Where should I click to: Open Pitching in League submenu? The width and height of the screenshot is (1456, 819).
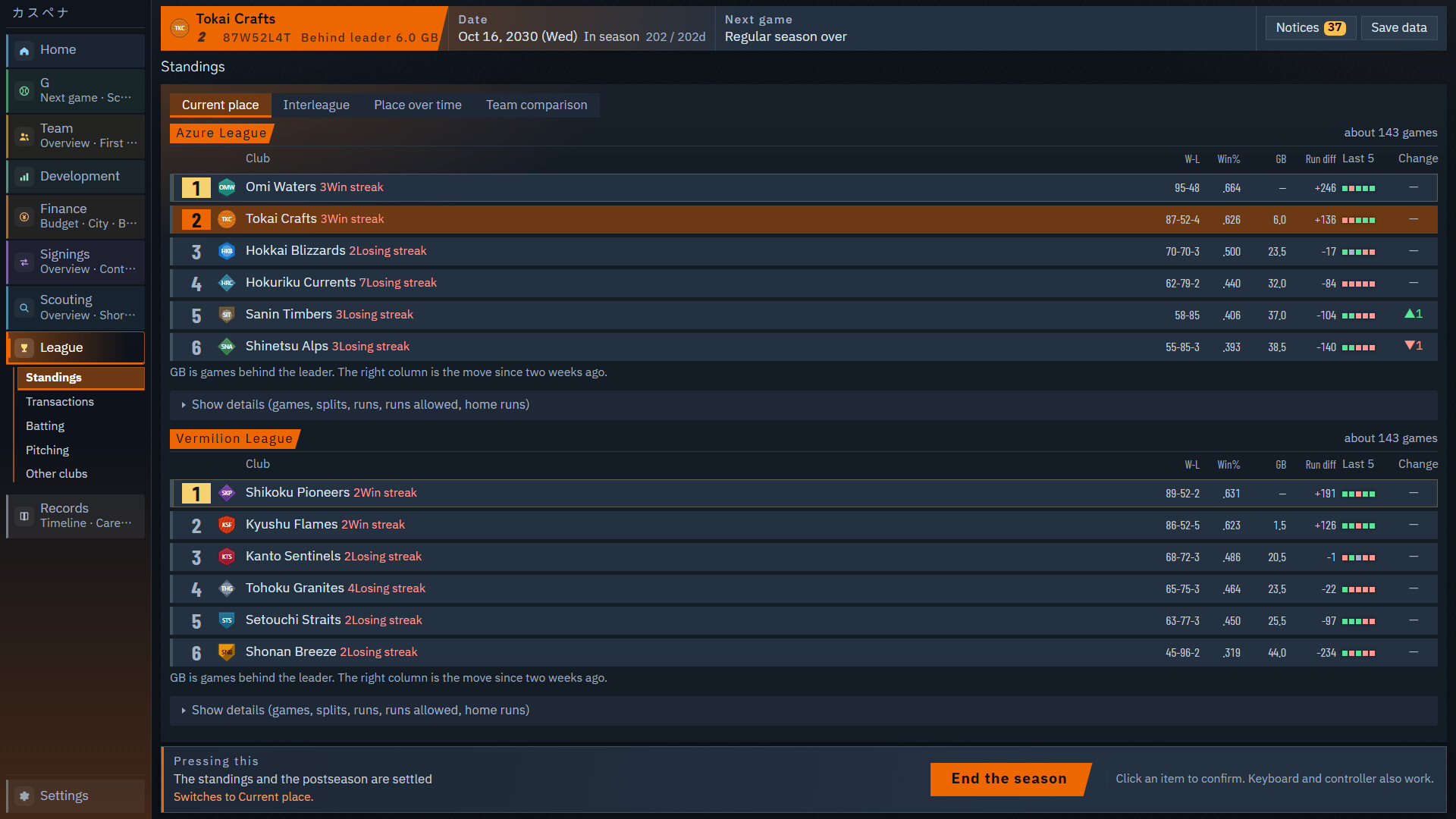click(80, 450)
